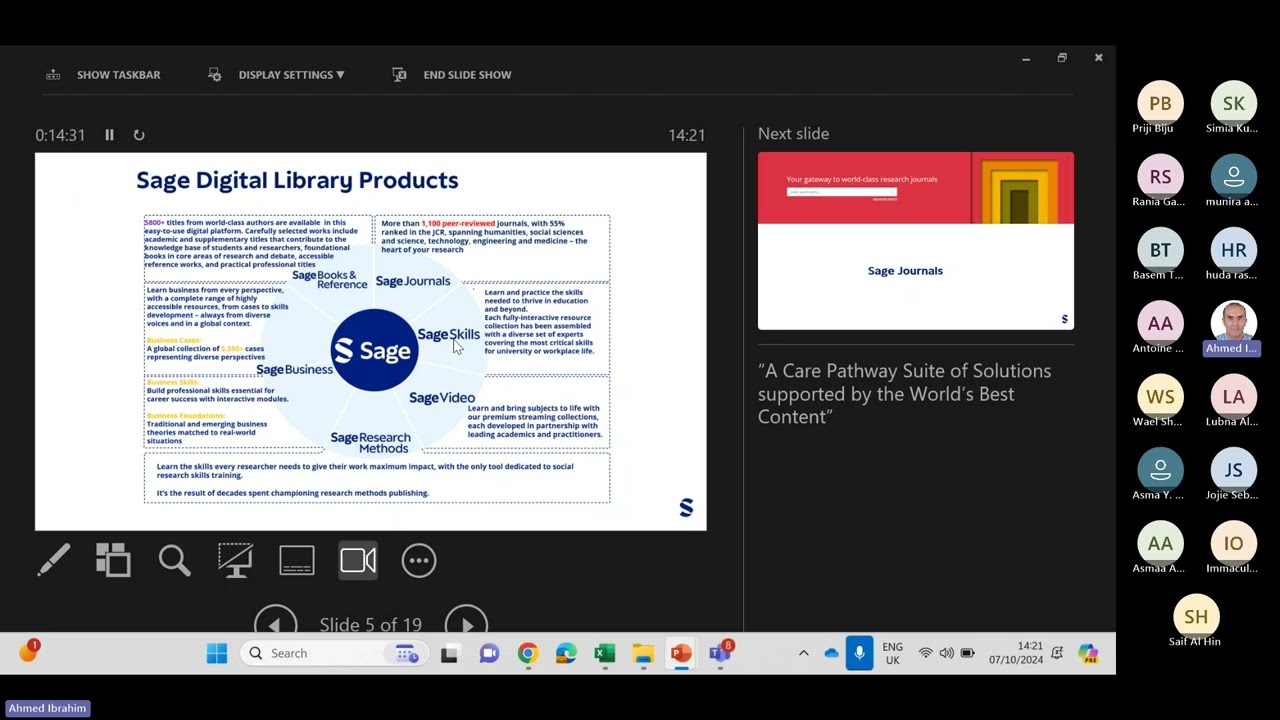Click the Next slide heading
Viewport: 1280px width, 720px height.
click(x=793, y=134)
